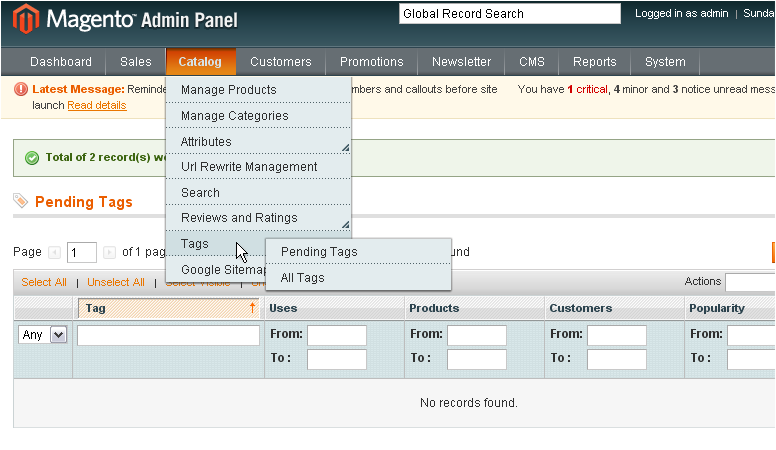
Task: Open the Newsletter menu
Action: click(x=461, y=62)
